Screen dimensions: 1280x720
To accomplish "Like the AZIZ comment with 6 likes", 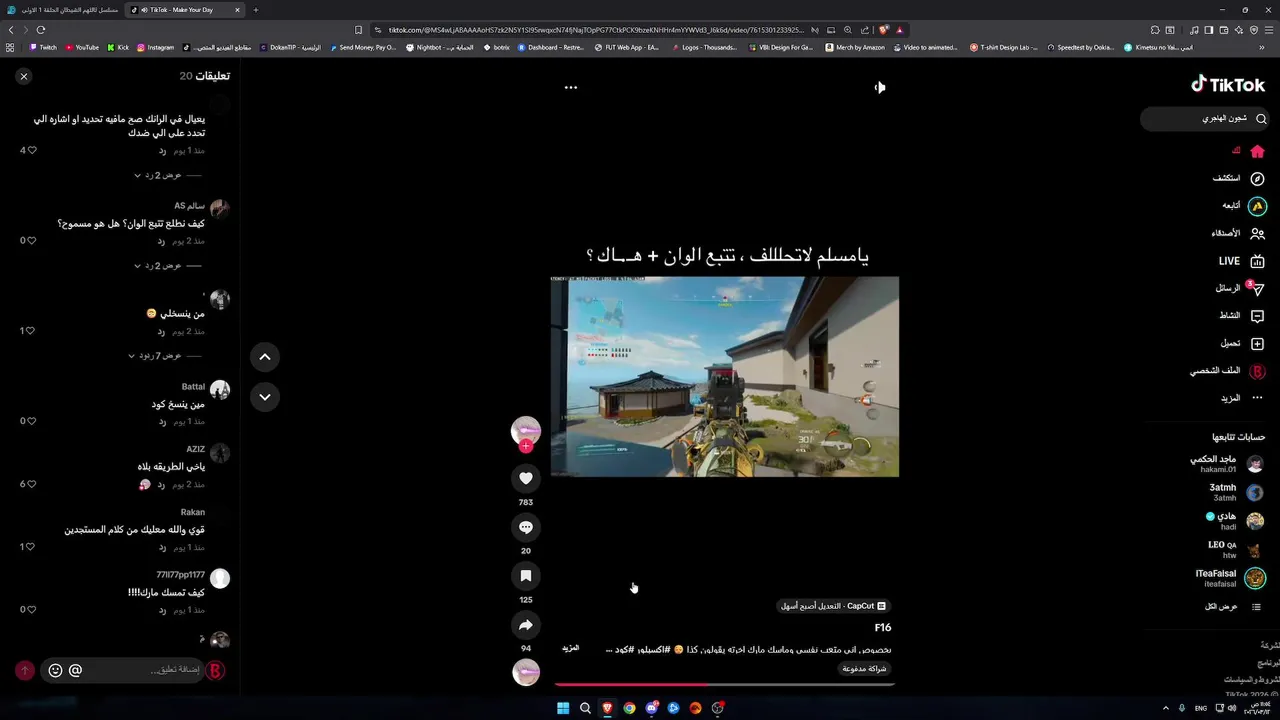I will pyautogui.click(x=31, y=484).
